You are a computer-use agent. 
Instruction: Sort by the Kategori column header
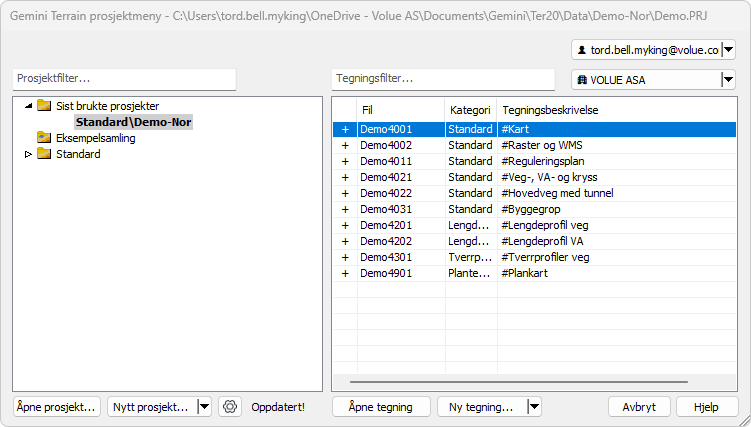click(x=470, y=109)
